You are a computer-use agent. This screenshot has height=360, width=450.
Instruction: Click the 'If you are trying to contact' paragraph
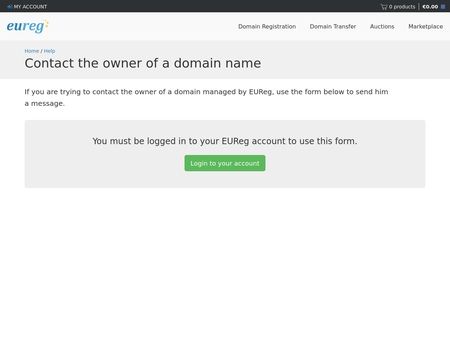[x=206, y=97]
